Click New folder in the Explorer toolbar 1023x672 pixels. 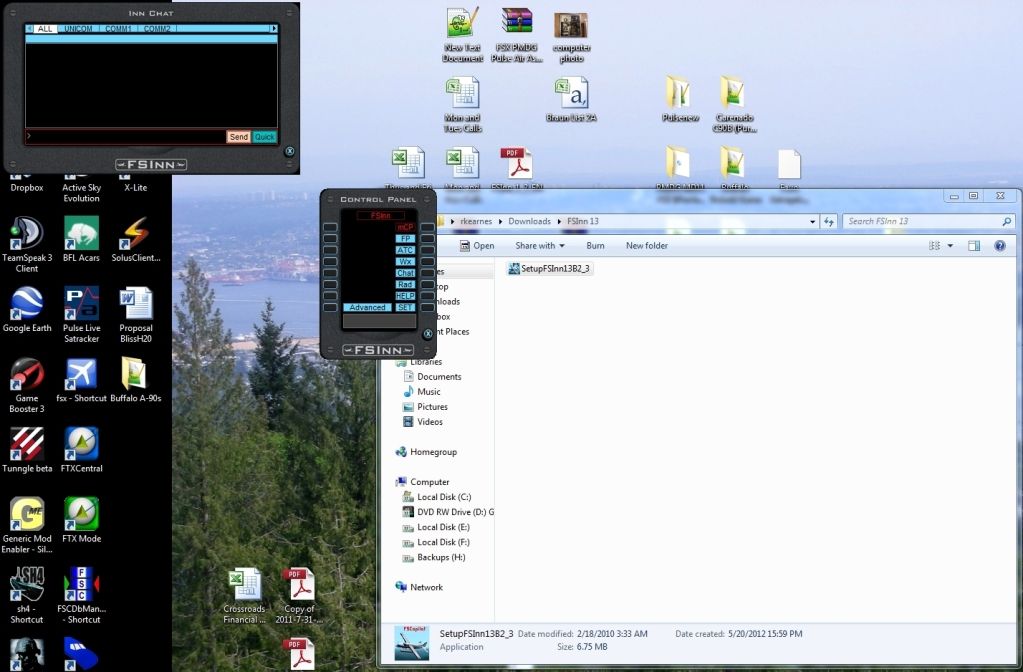pyautogui.click(x=647, y=246)
